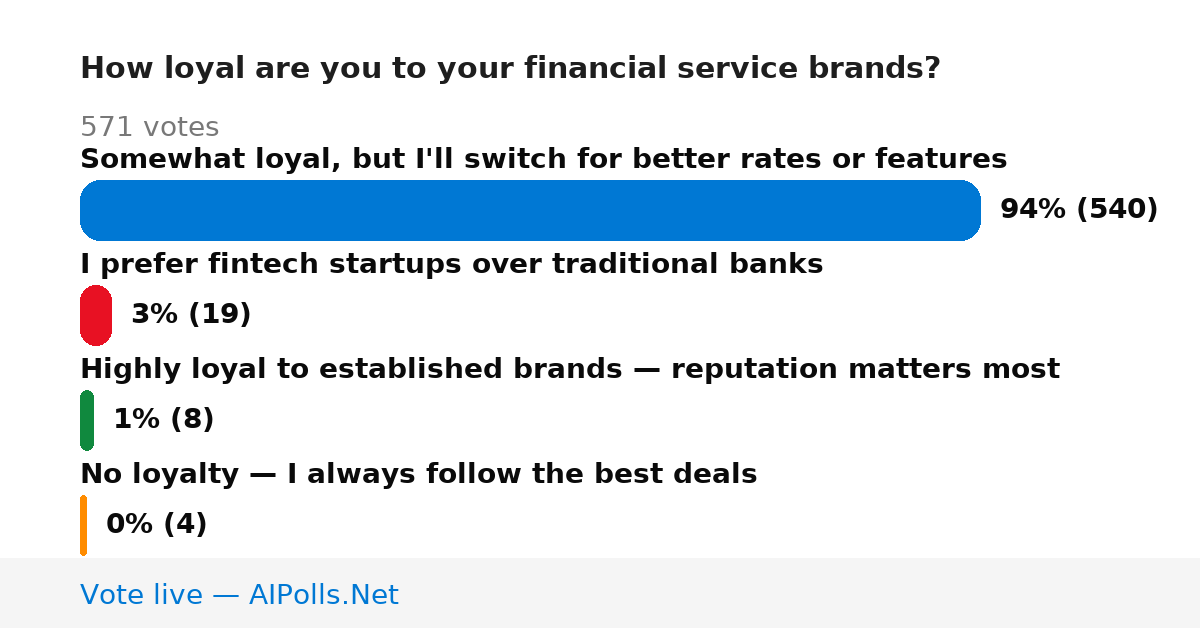Click the 3% (19) result label
The height and width of the screenshot is (628, 1200).
click(191, 315)
